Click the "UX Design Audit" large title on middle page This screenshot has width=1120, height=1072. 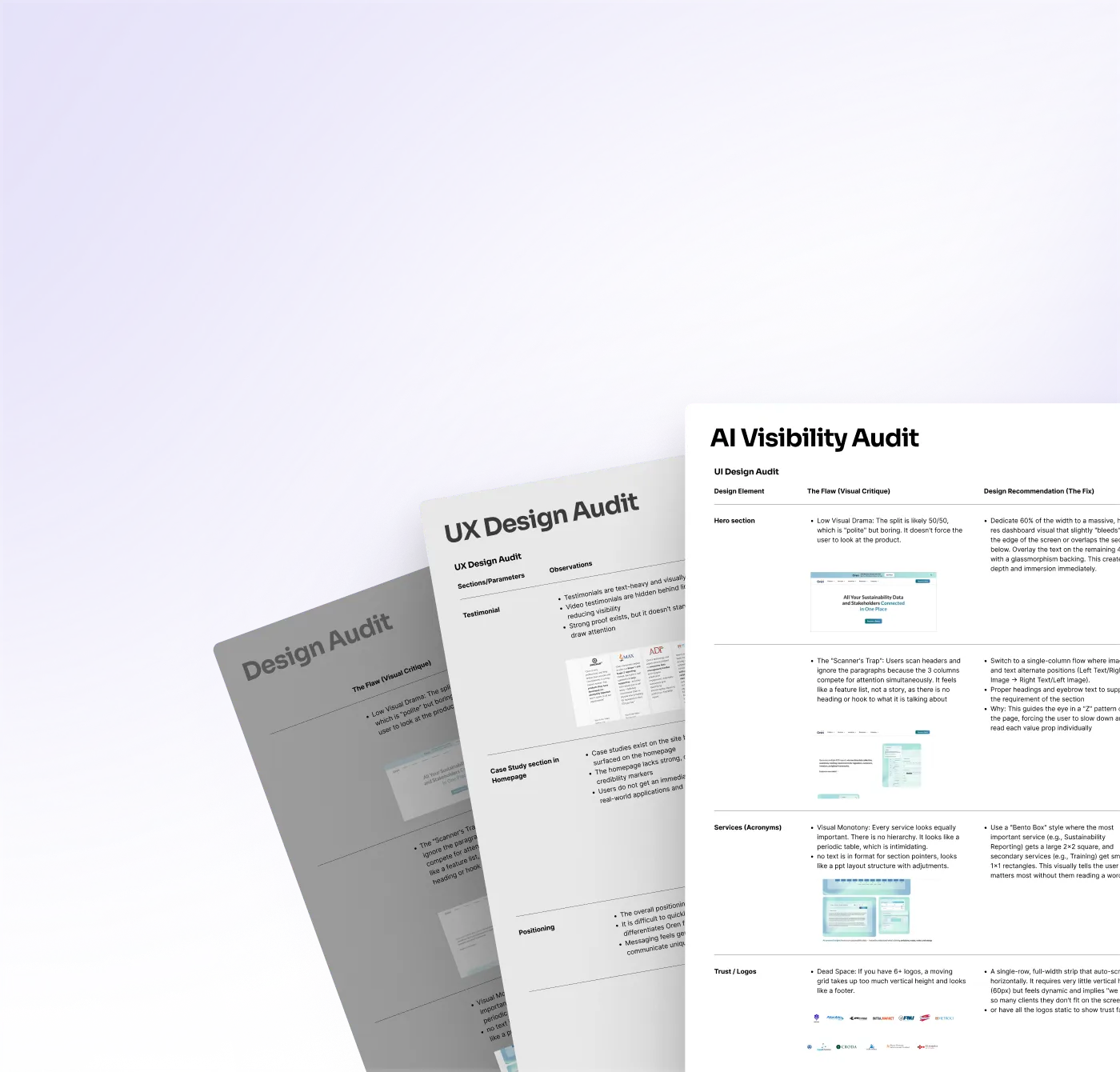(542, 518)
